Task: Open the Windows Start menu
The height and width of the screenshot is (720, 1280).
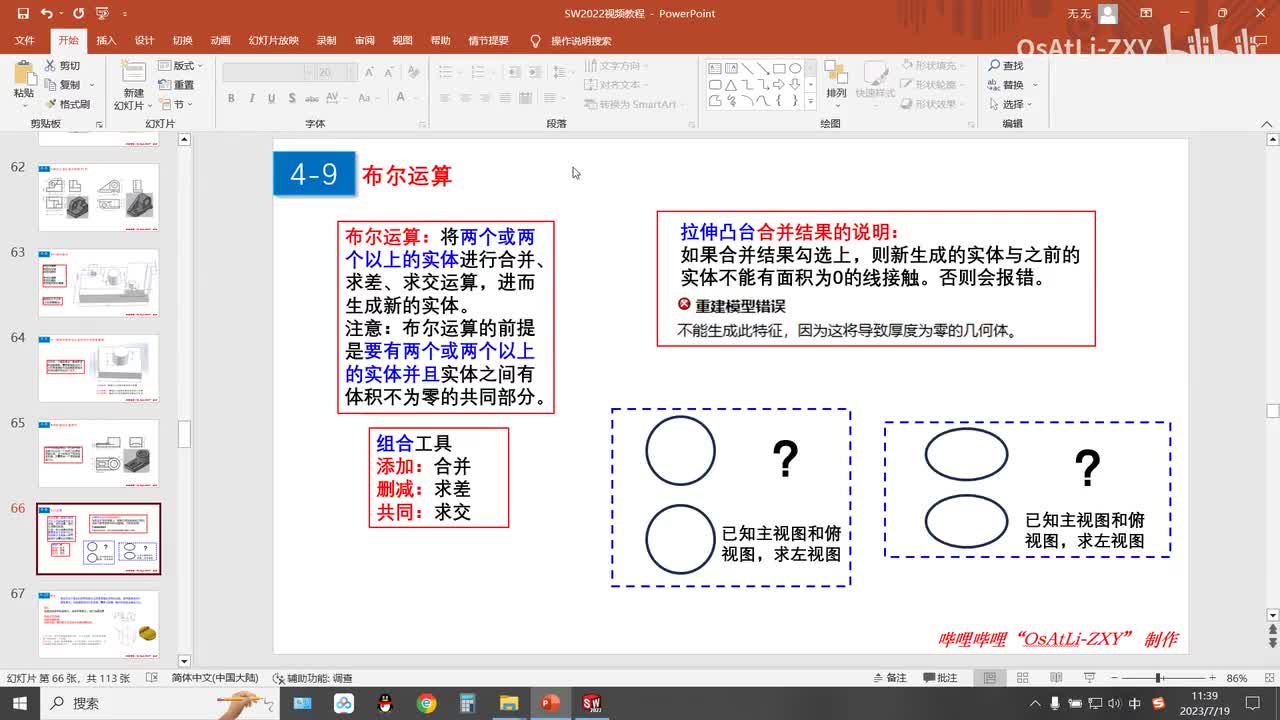Action: 20,703
